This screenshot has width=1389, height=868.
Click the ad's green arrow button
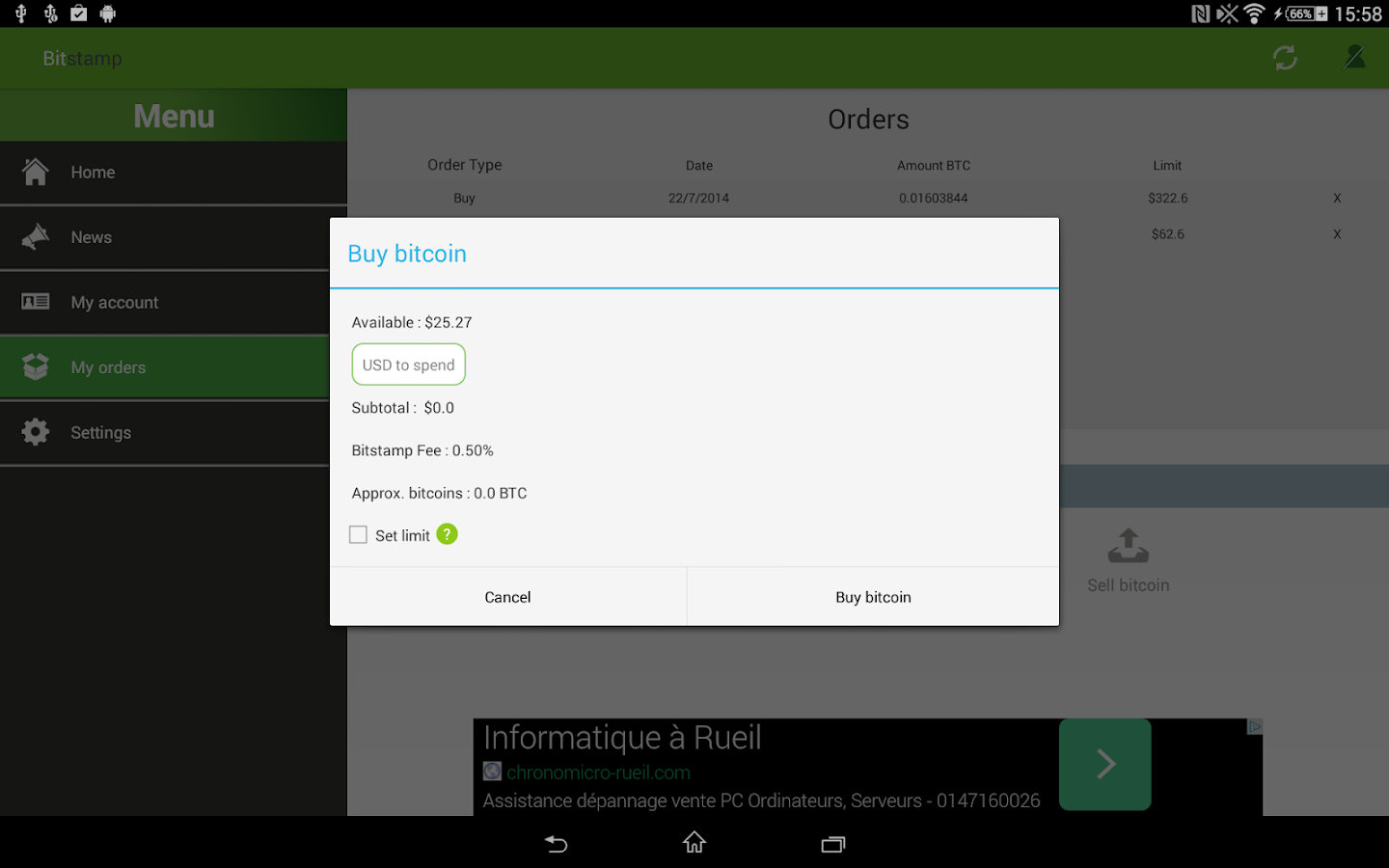point(1105,765)
